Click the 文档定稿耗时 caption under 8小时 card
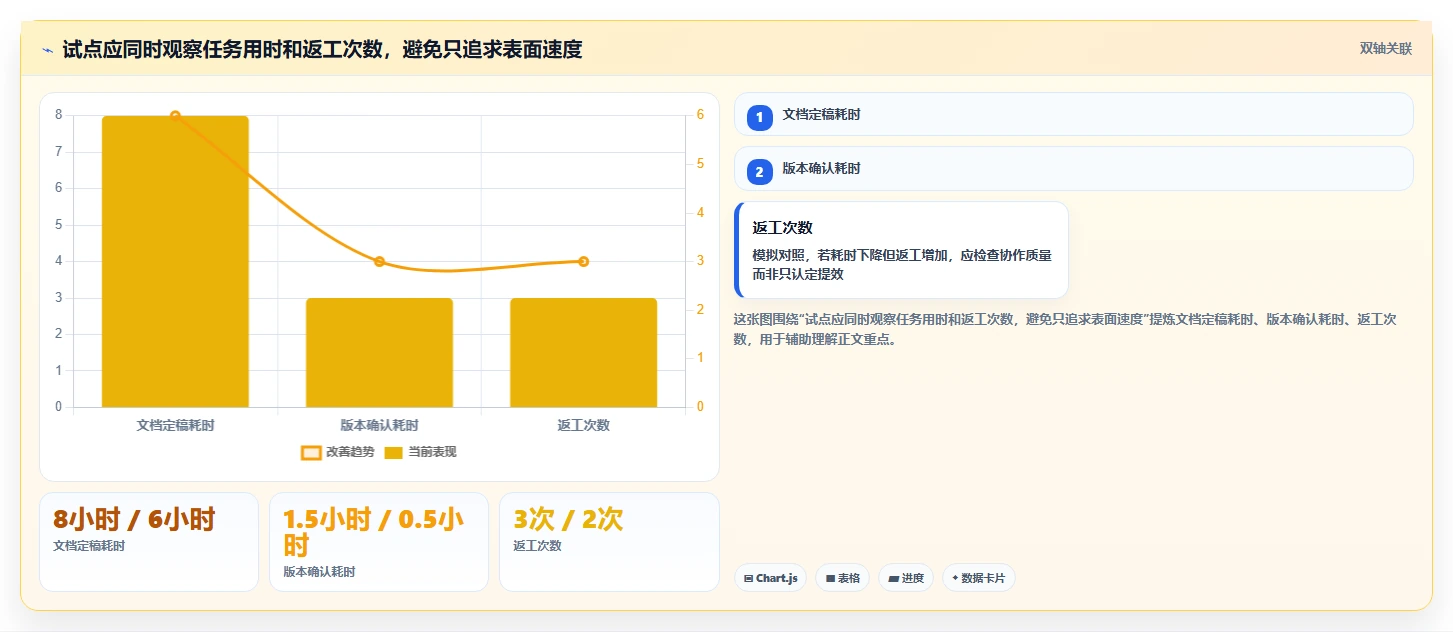Viewport: 1453px width, 632px height. (x=89, y=546)
